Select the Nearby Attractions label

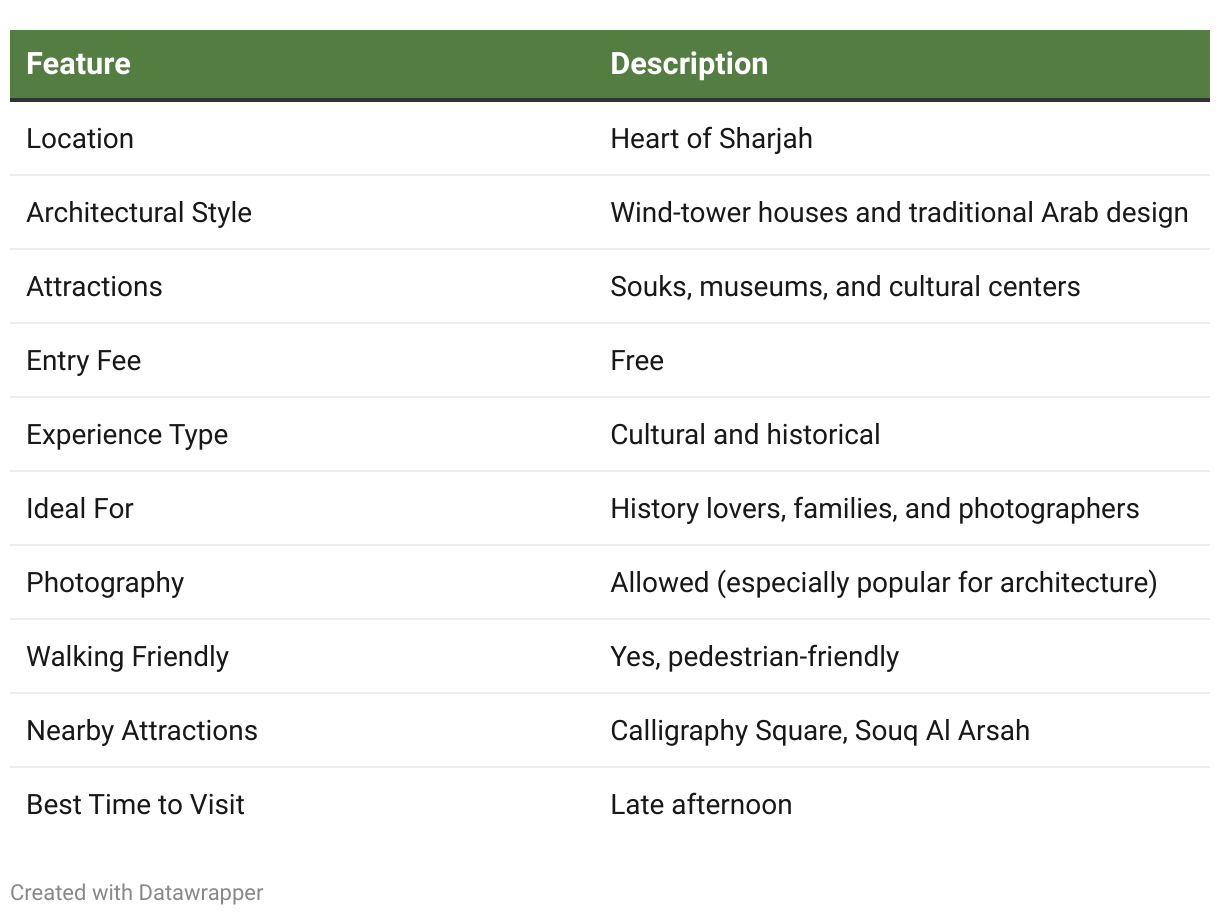[142, 730]
